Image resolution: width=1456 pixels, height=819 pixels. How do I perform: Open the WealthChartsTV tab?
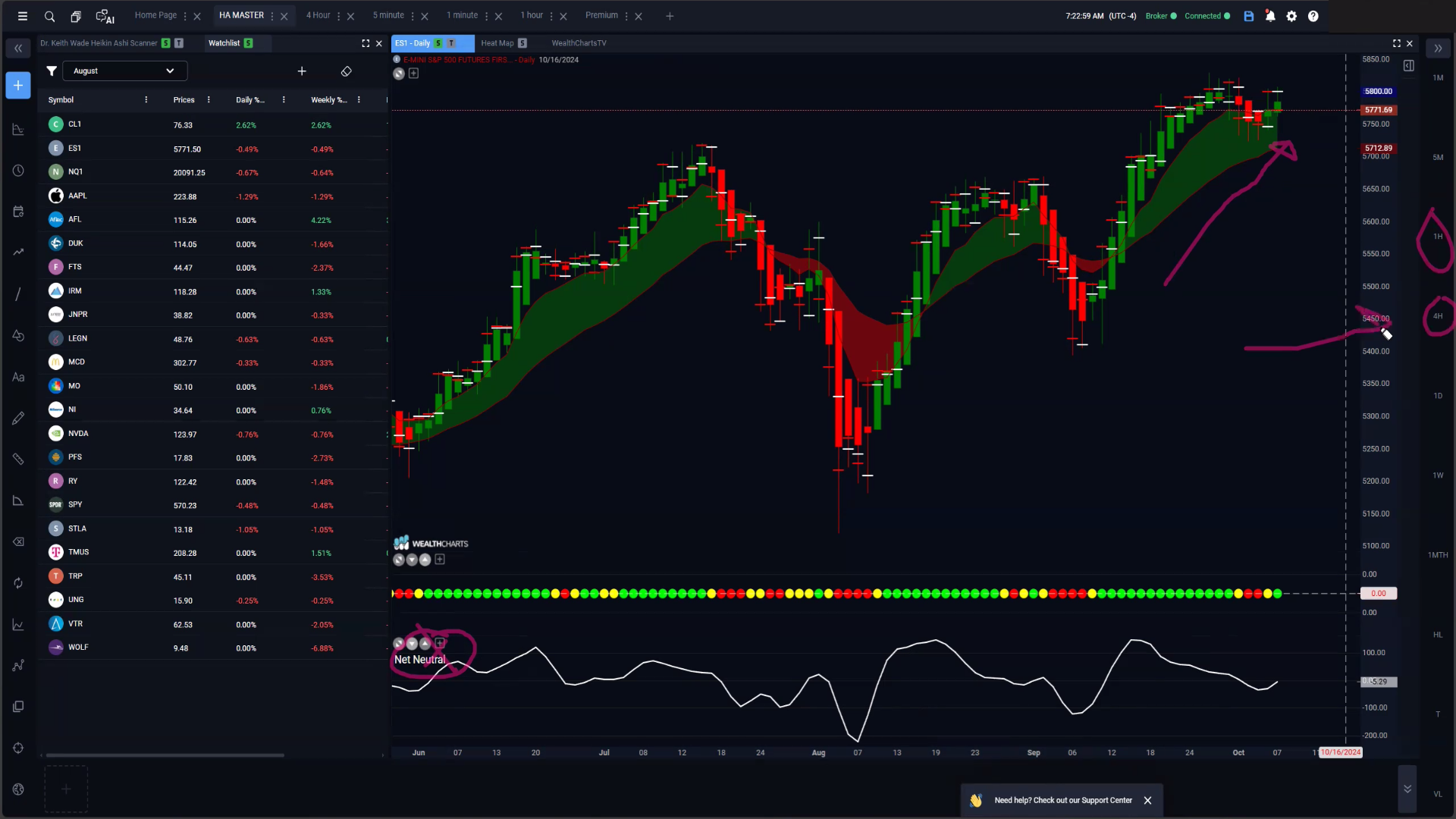pyautogui.click(x=579, y=43)
